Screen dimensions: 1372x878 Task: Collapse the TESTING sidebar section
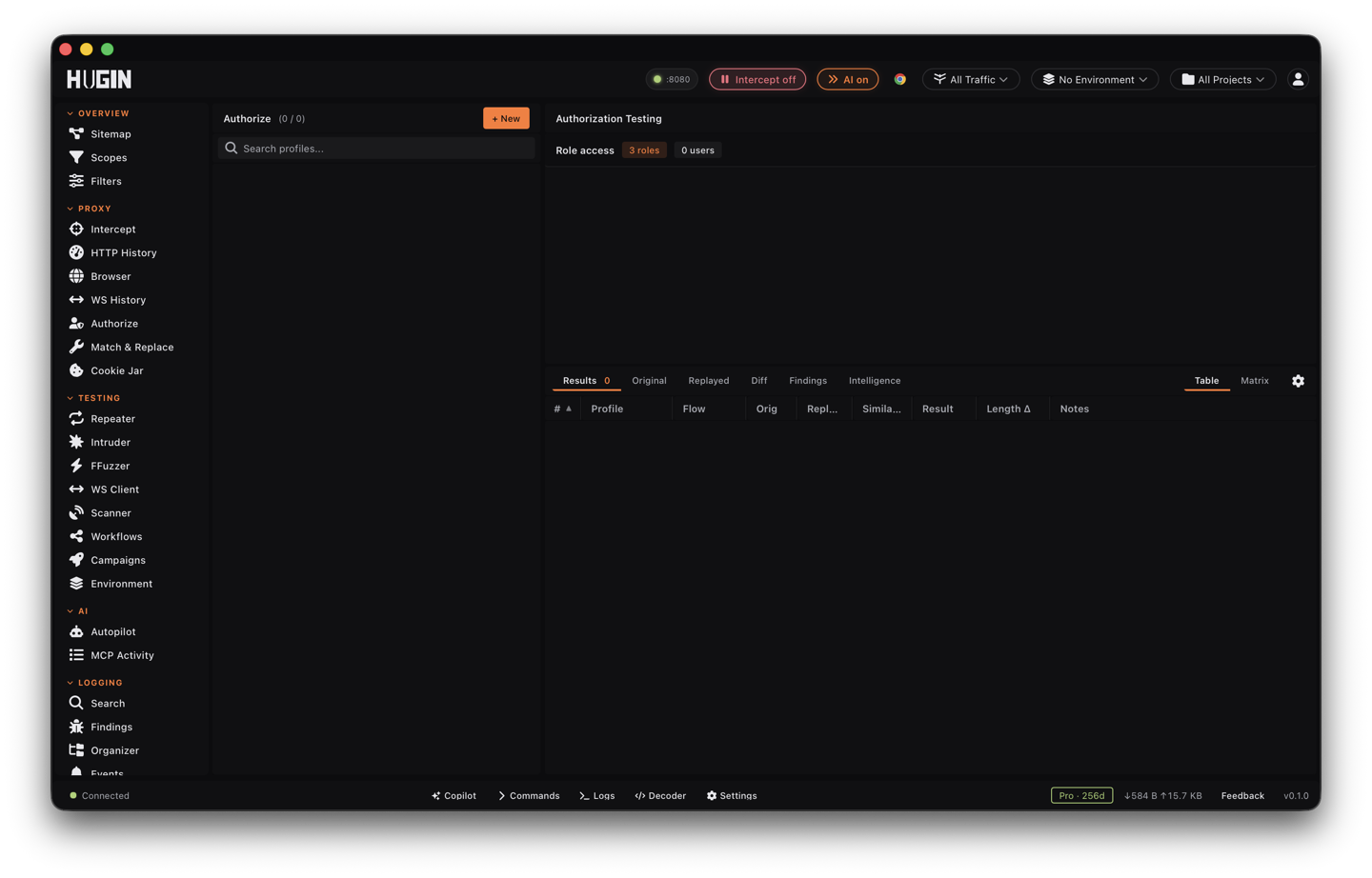(94, 398)
